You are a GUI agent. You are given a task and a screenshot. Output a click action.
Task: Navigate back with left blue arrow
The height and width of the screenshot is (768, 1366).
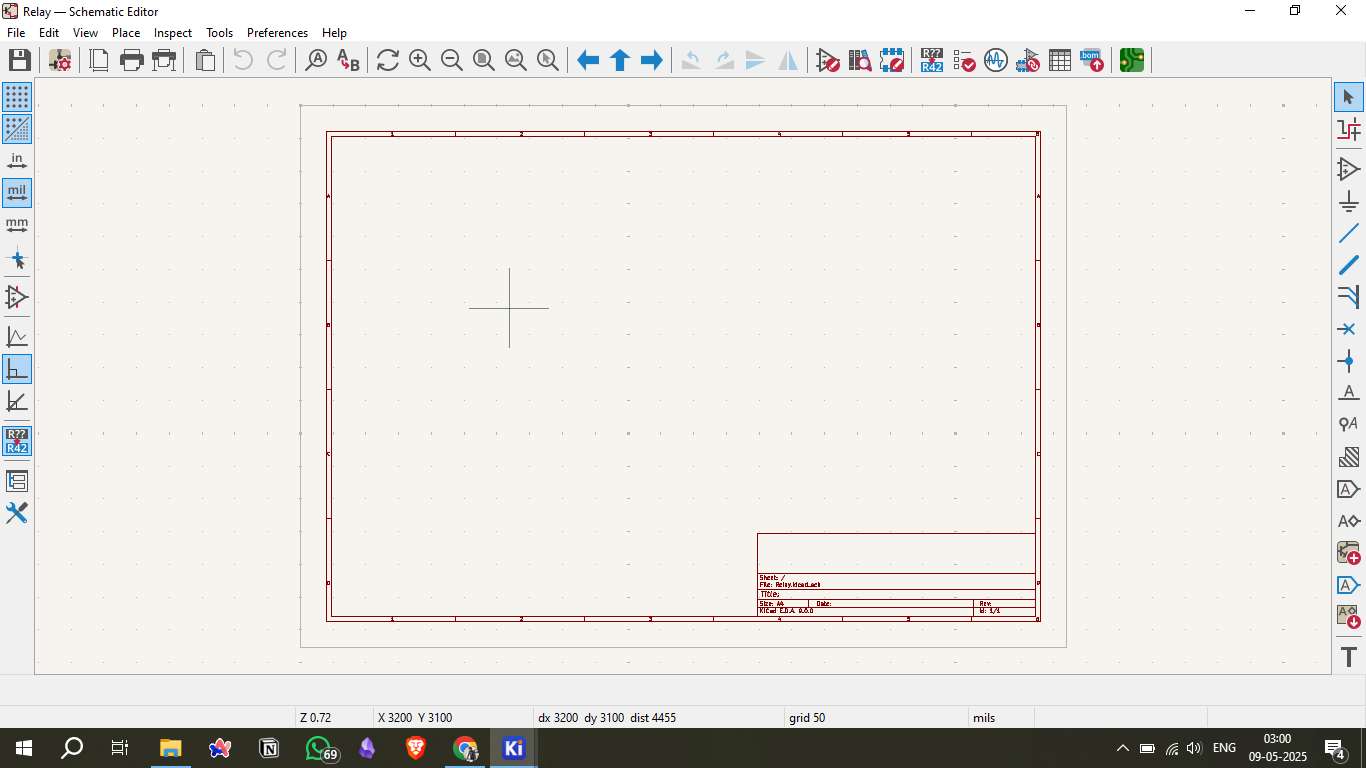[588, 60]
